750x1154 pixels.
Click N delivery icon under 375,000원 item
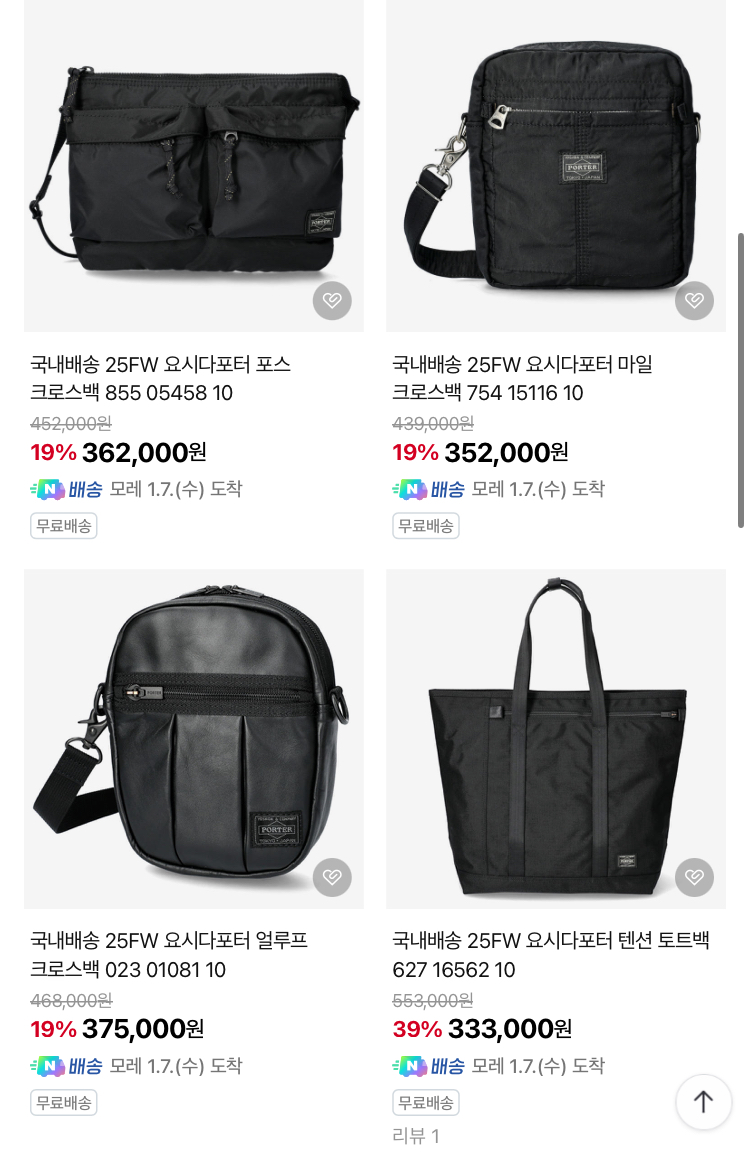click(48, 1066)
